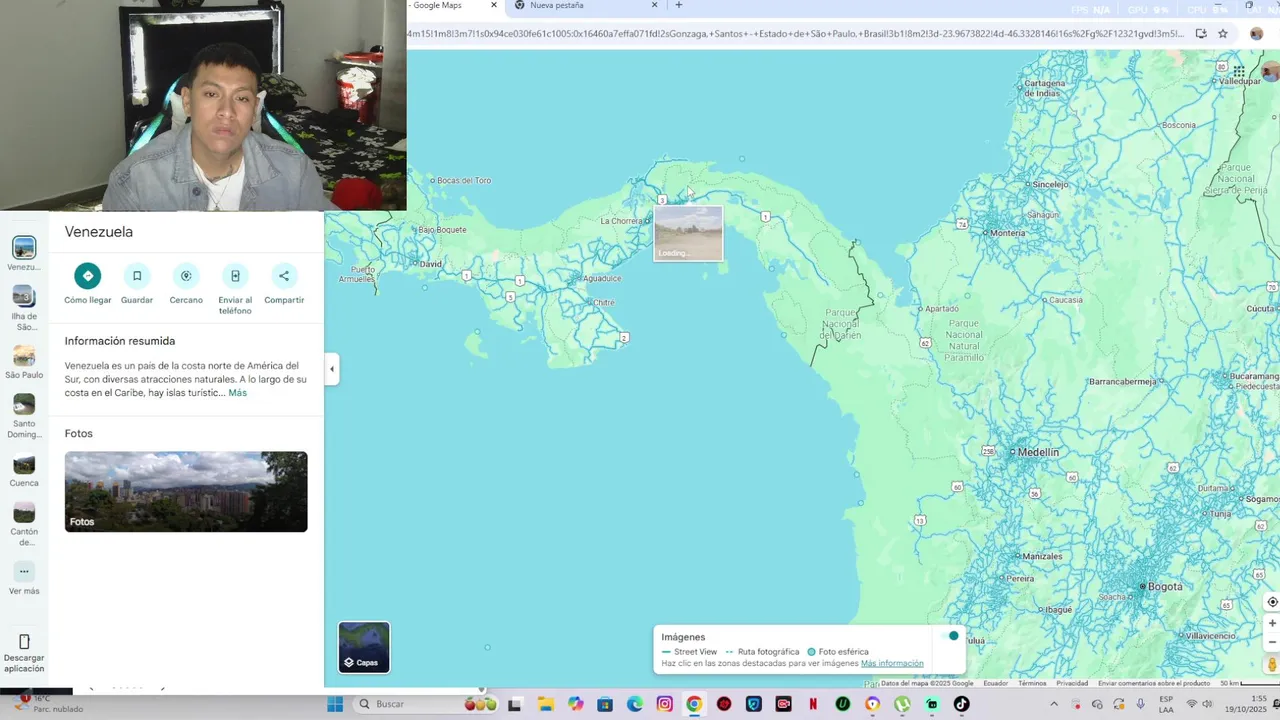Viewport: 1280px width, 720px height.
Task: Click the Bogotá city label on map
Action: (x=1165, y=587)
